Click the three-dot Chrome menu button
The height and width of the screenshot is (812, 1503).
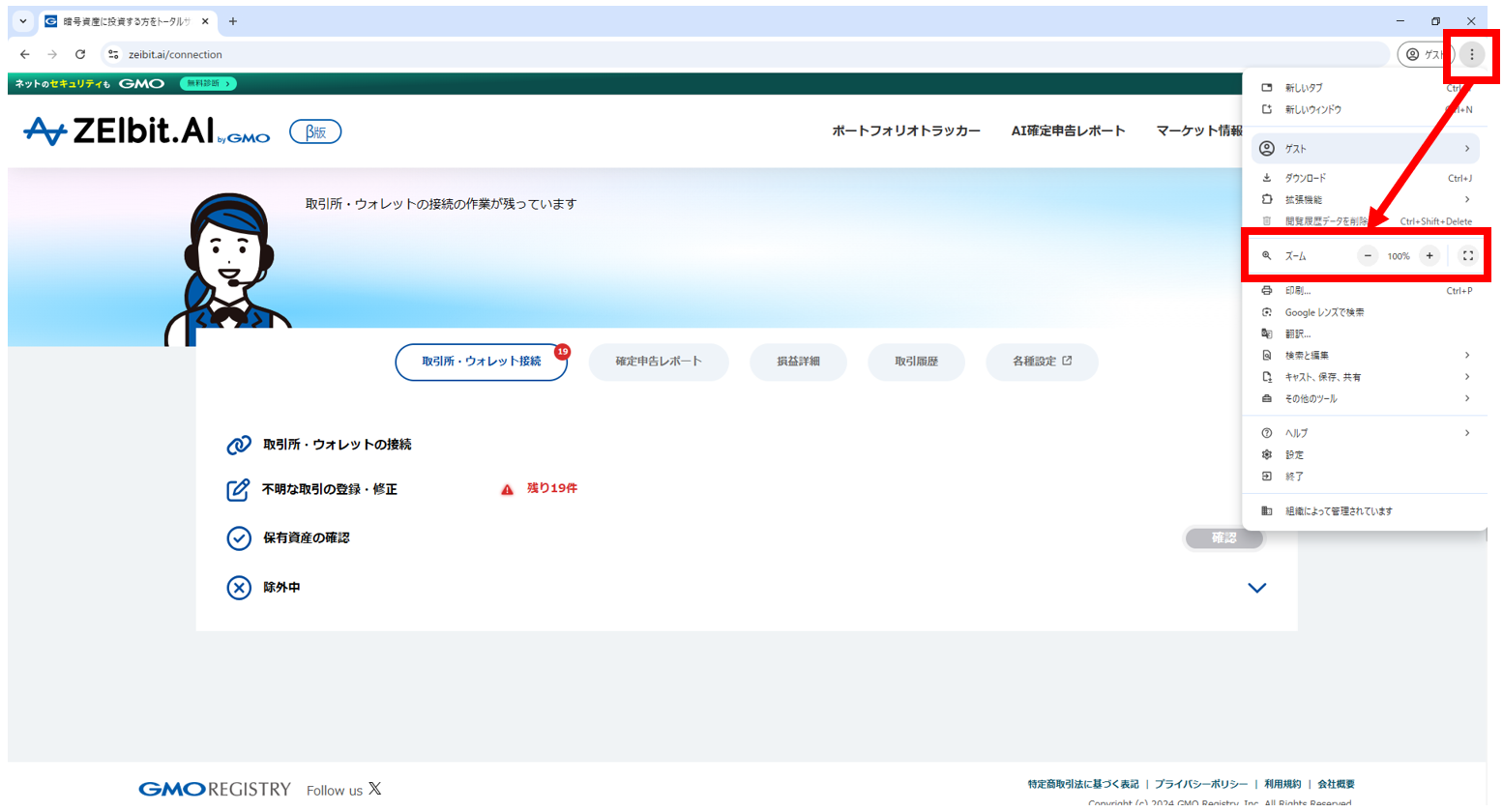(1472, 54)
